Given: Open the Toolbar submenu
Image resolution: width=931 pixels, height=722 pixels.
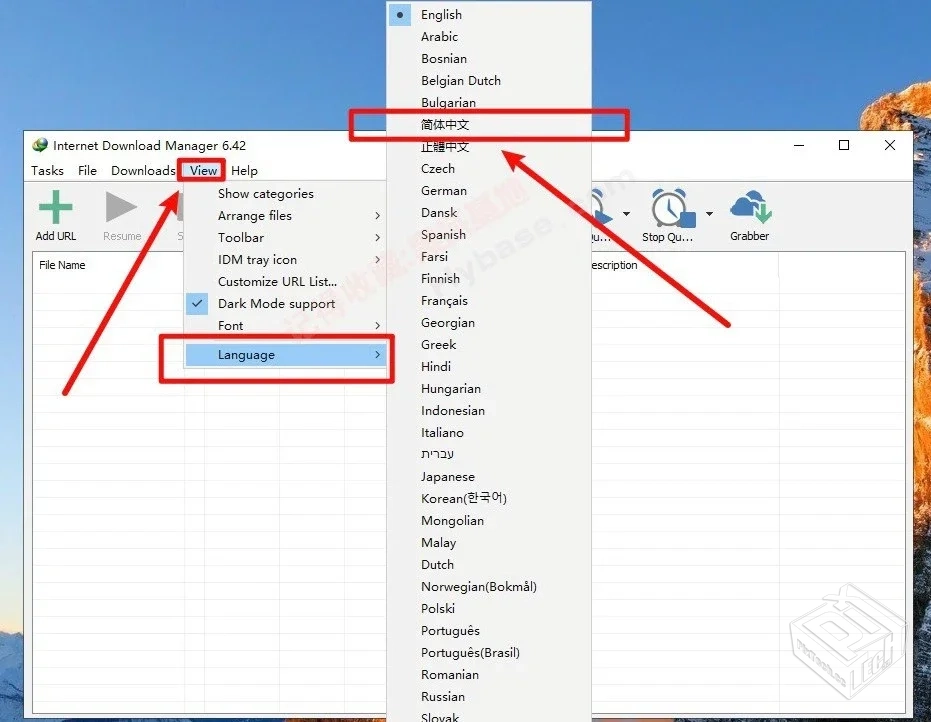Looking at the screenshot, I should click(241, 237).
